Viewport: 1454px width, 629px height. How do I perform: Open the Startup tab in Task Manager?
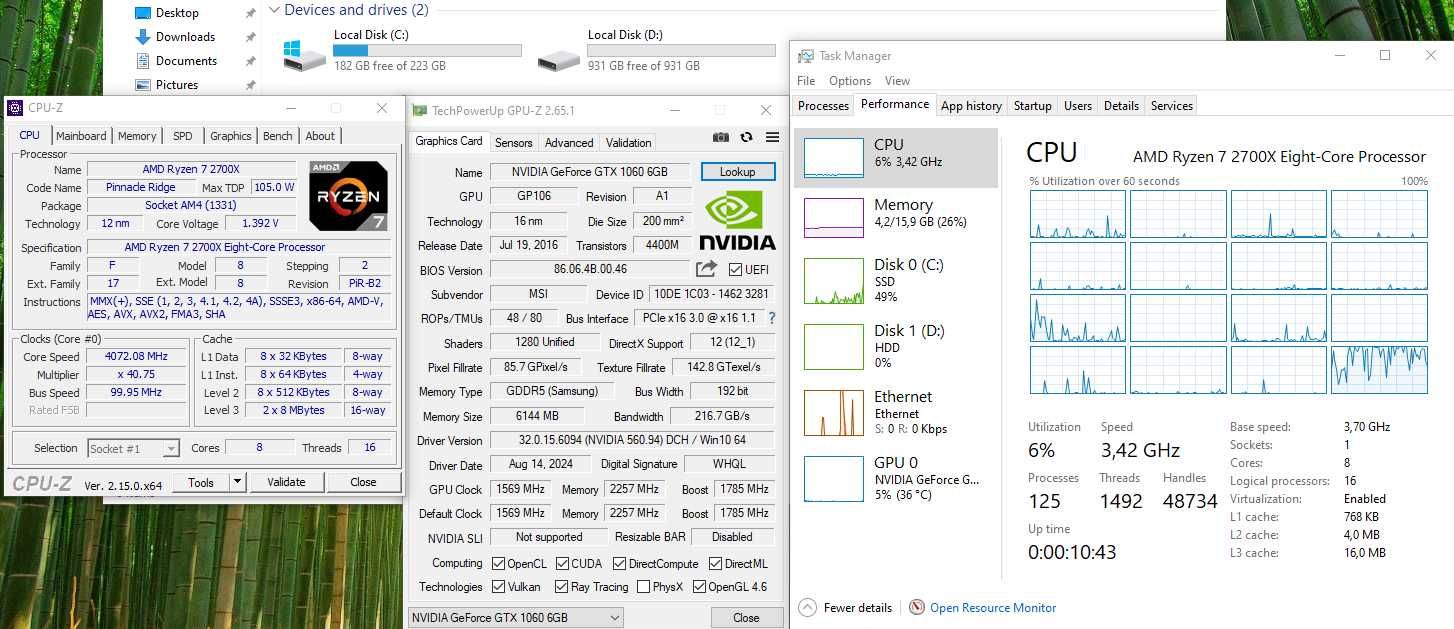[x=1032, y=105]
